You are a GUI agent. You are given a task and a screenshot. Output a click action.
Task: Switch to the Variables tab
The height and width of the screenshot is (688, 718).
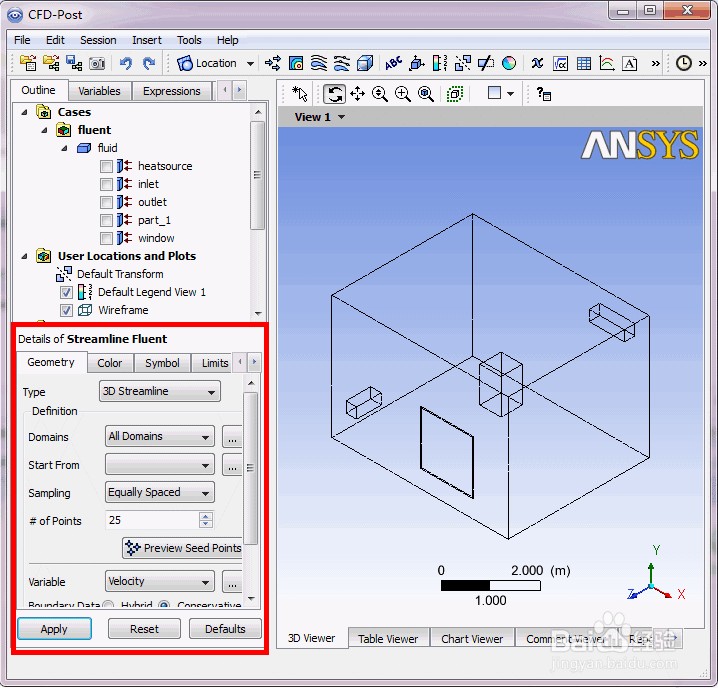[x=99, y=91]
